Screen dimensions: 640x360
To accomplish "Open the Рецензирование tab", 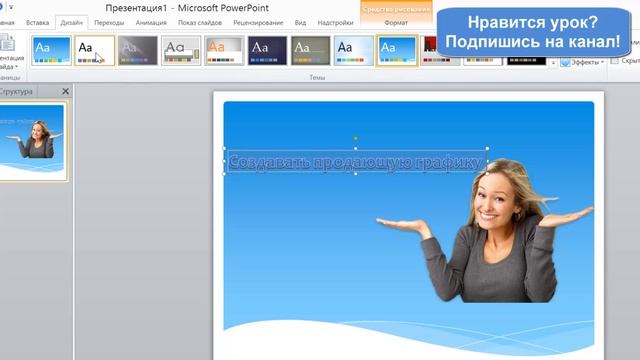I will pyautogui.click(x=258, y=23).
